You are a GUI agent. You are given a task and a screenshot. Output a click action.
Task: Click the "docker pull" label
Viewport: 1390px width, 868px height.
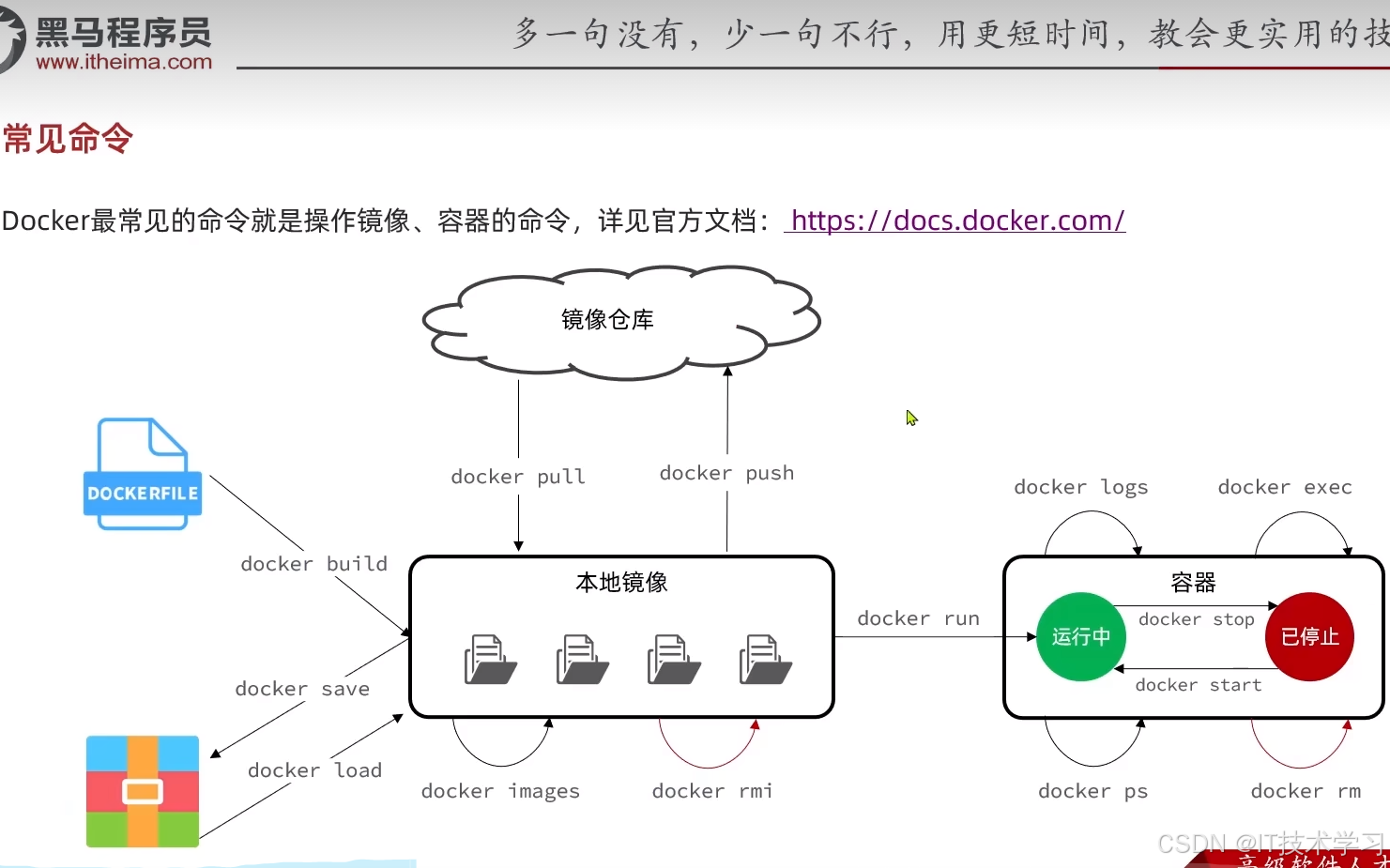tap(518, 477)
